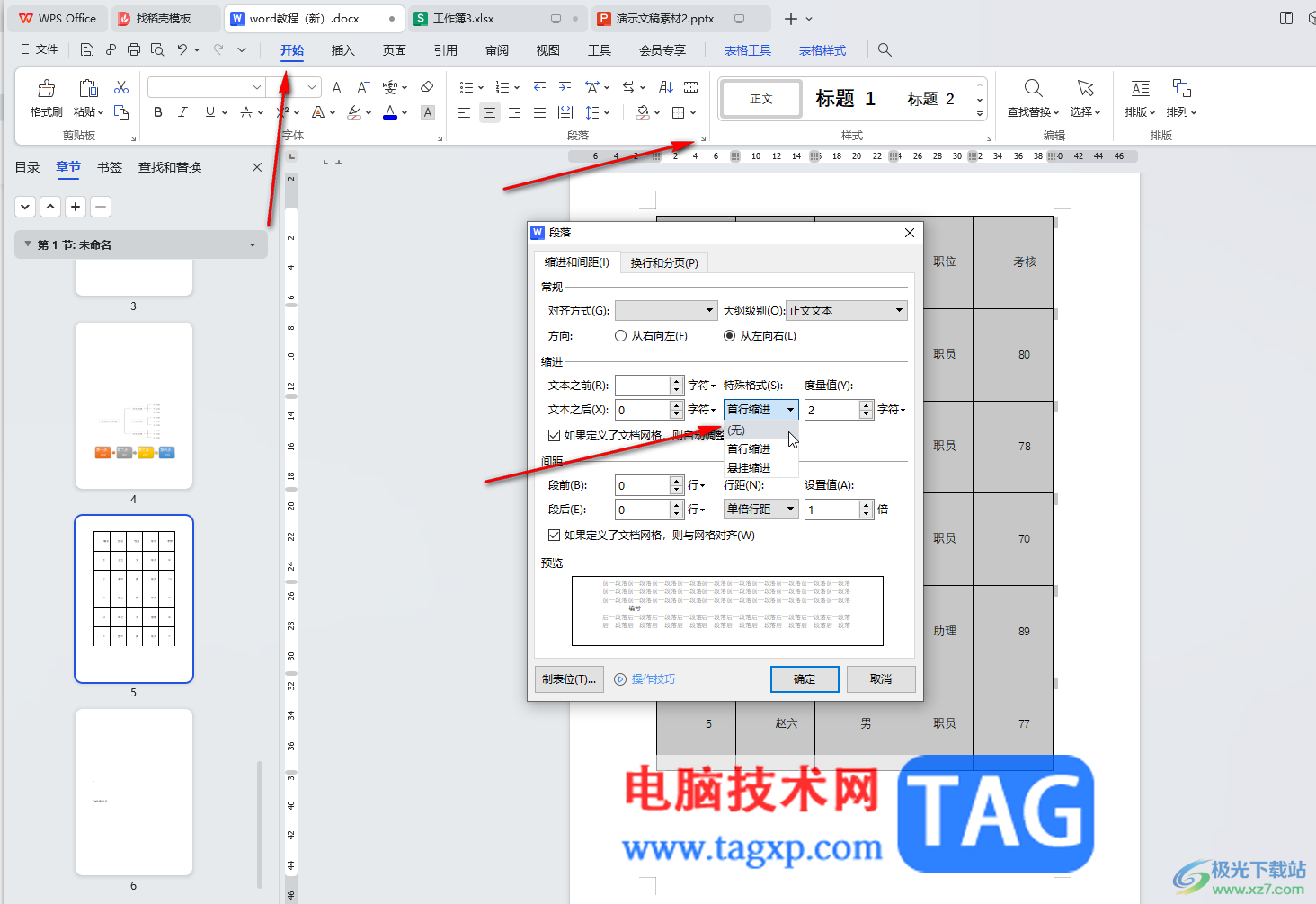The image size is (1316, 904).
Task: Click the Clear Formatting eraser icon
Action: [x=428, y=87]
